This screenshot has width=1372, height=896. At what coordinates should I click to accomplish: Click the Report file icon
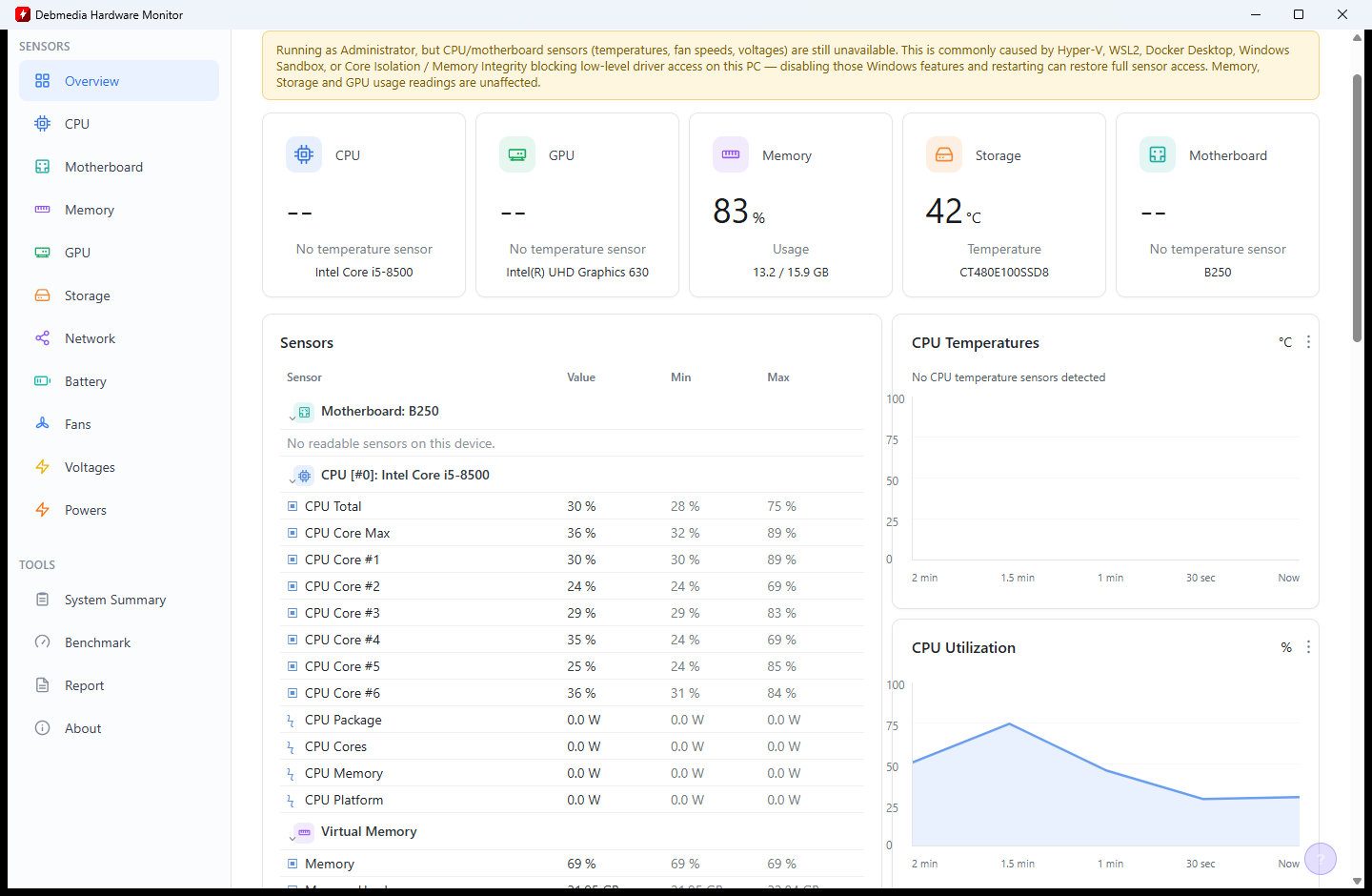tap(42, 685)
